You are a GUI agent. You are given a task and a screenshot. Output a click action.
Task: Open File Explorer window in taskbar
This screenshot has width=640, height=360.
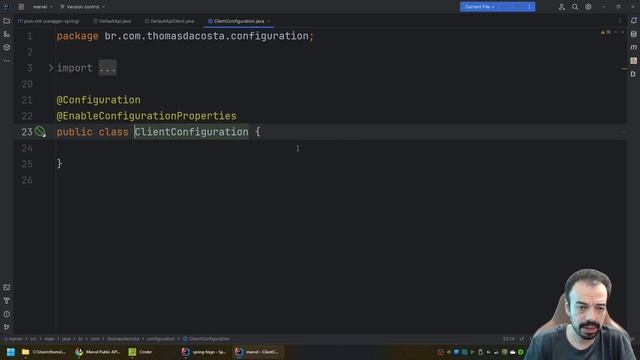[x=43, y=352]
